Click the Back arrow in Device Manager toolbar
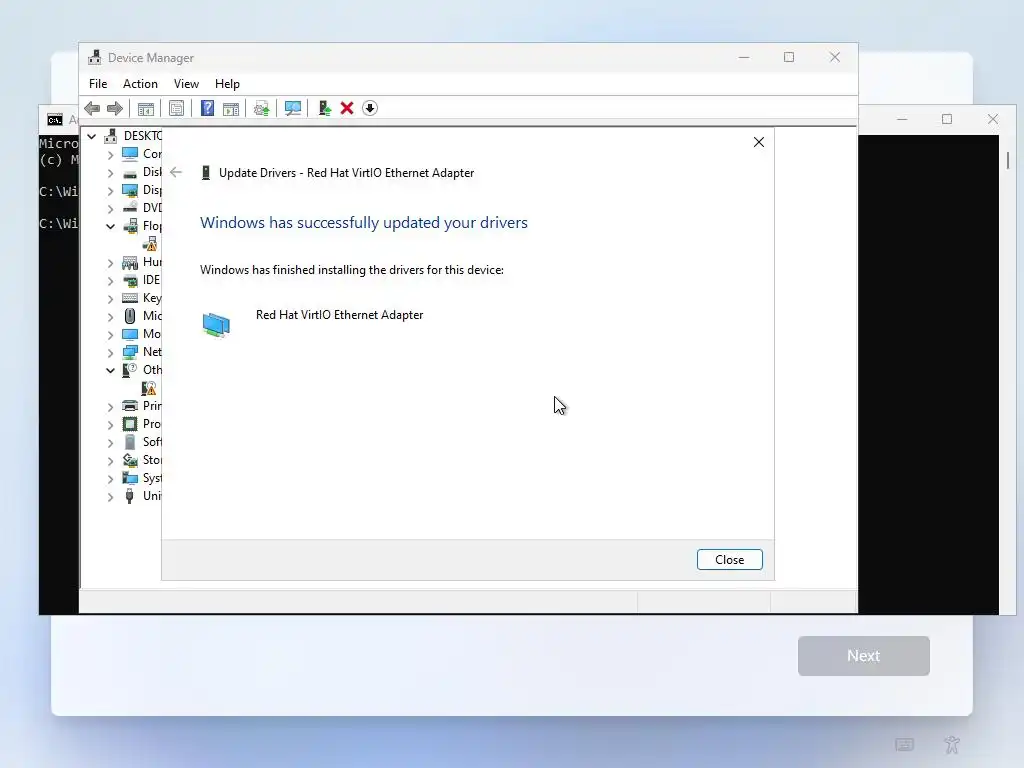The image size is (1024, 768). [92, 108]
